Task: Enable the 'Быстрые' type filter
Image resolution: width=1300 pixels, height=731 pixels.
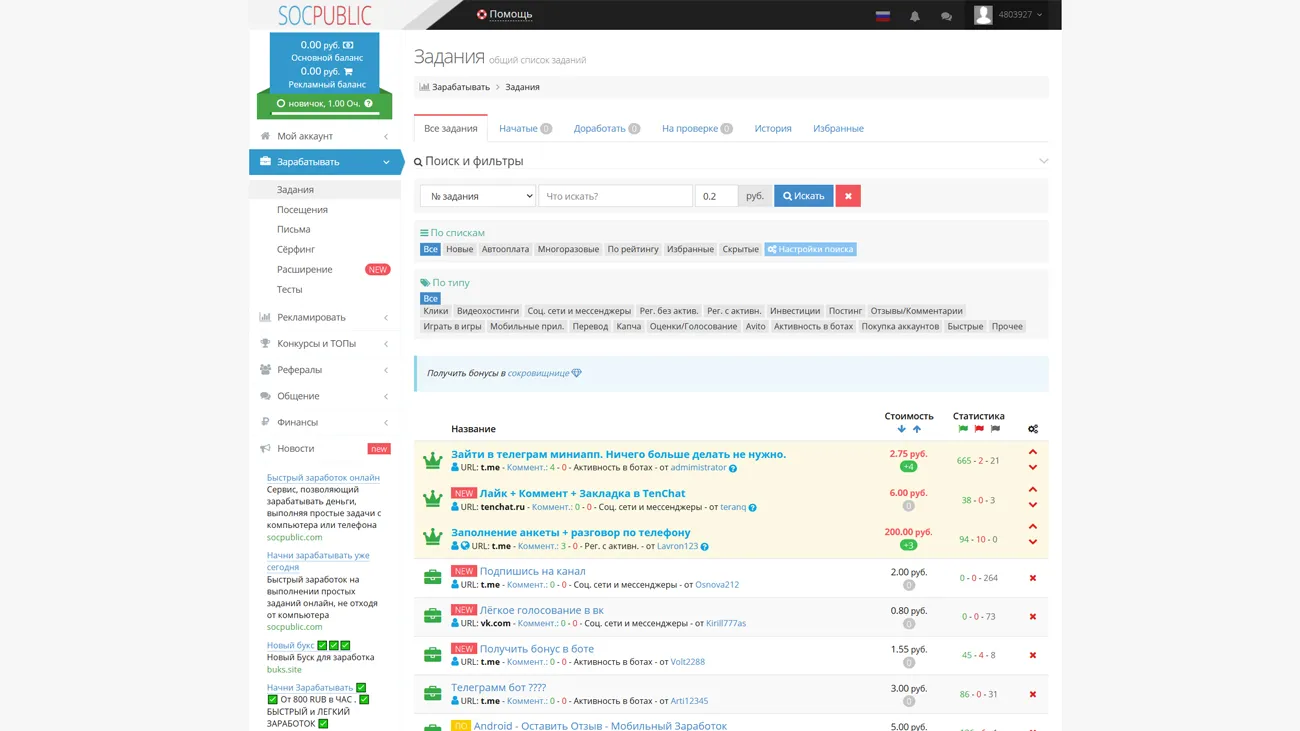Action: pyautogui.click(x=965, y=326)
